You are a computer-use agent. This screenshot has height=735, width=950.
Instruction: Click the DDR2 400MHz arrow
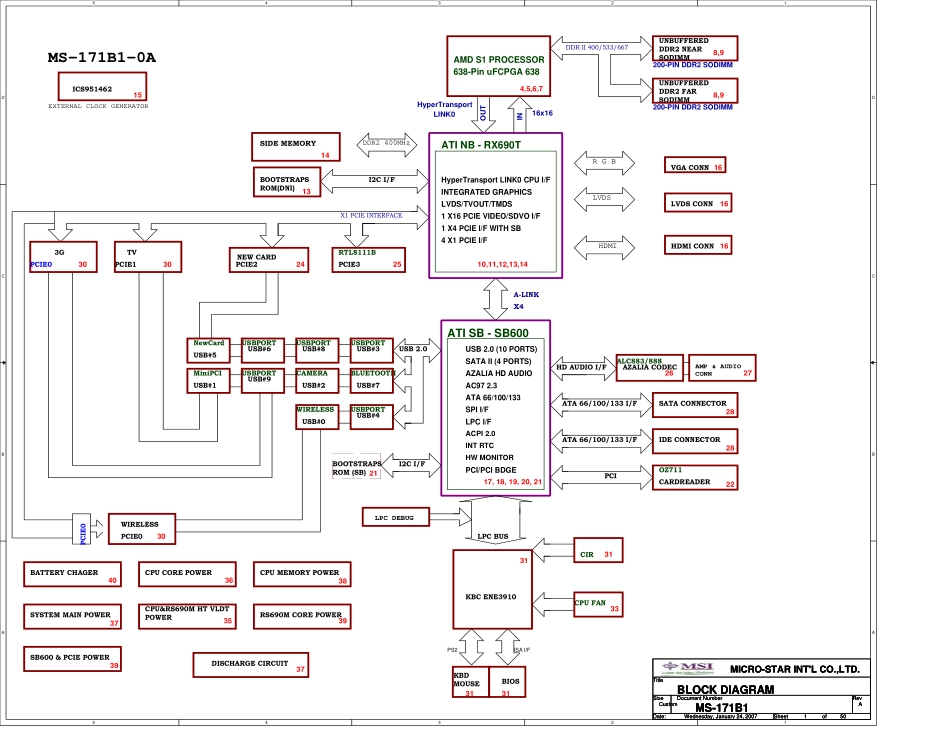pos(384,146)
